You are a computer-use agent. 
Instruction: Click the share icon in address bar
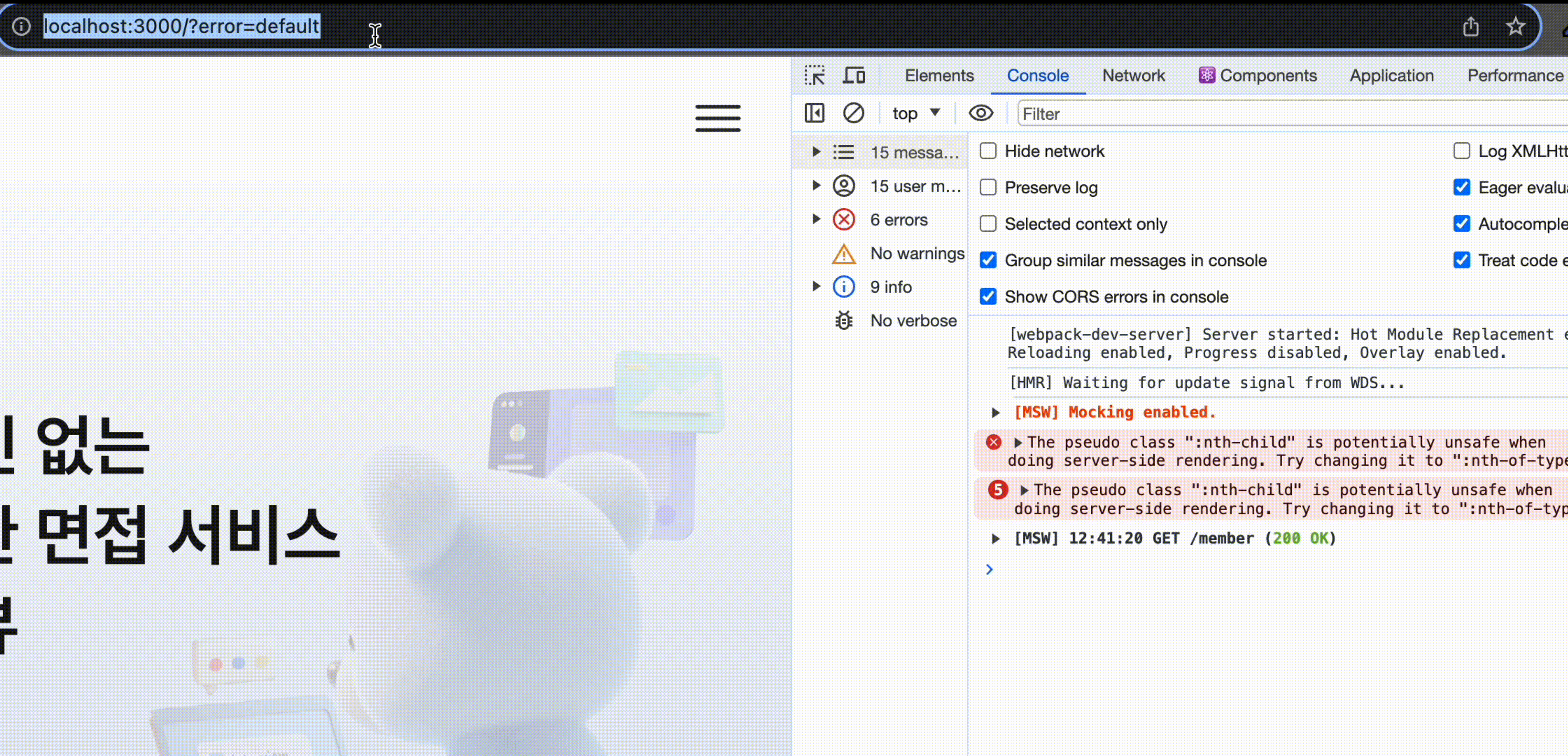1470,27
